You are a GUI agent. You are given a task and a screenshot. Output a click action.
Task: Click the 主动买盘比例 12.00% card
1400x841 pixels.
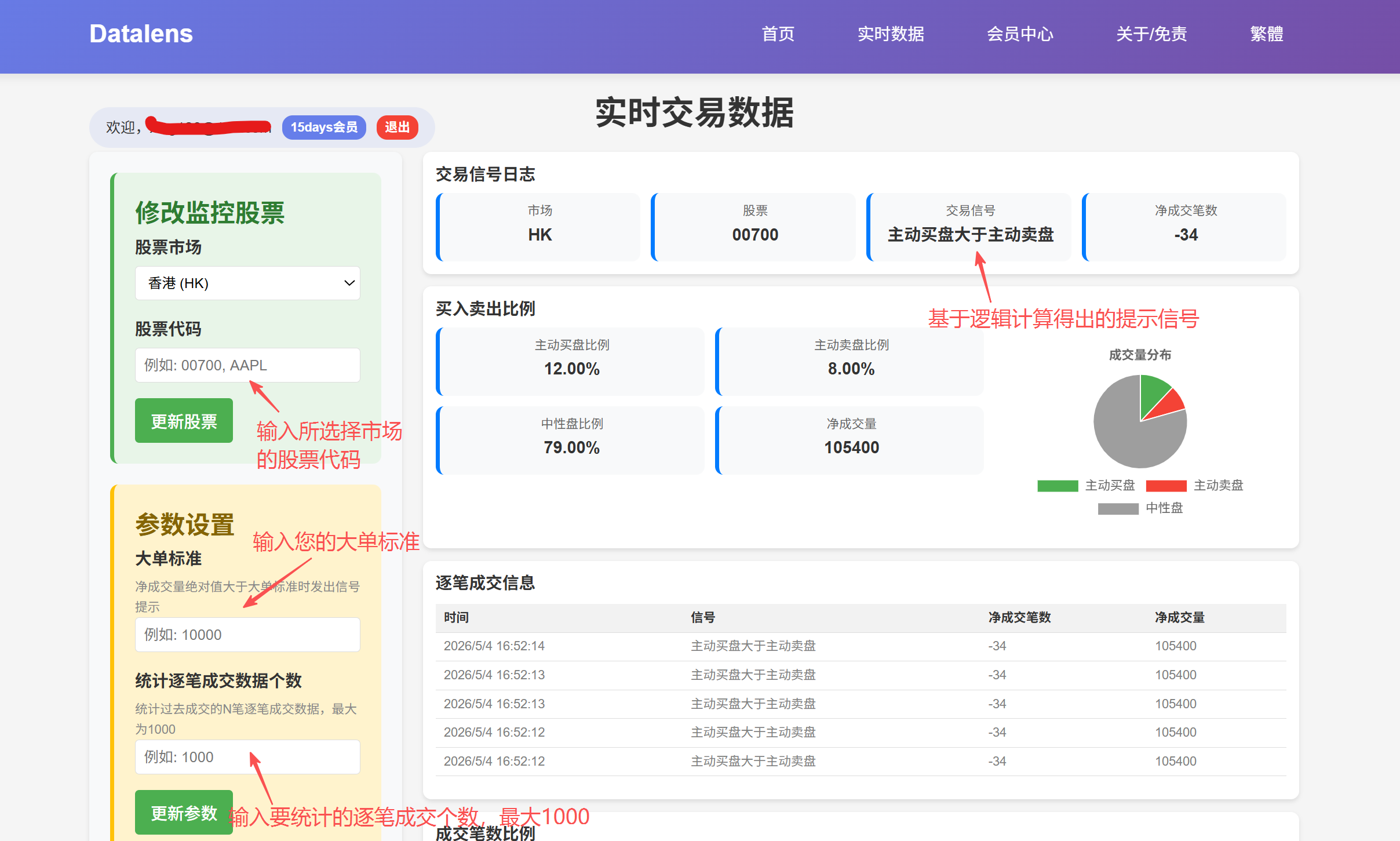570,362
